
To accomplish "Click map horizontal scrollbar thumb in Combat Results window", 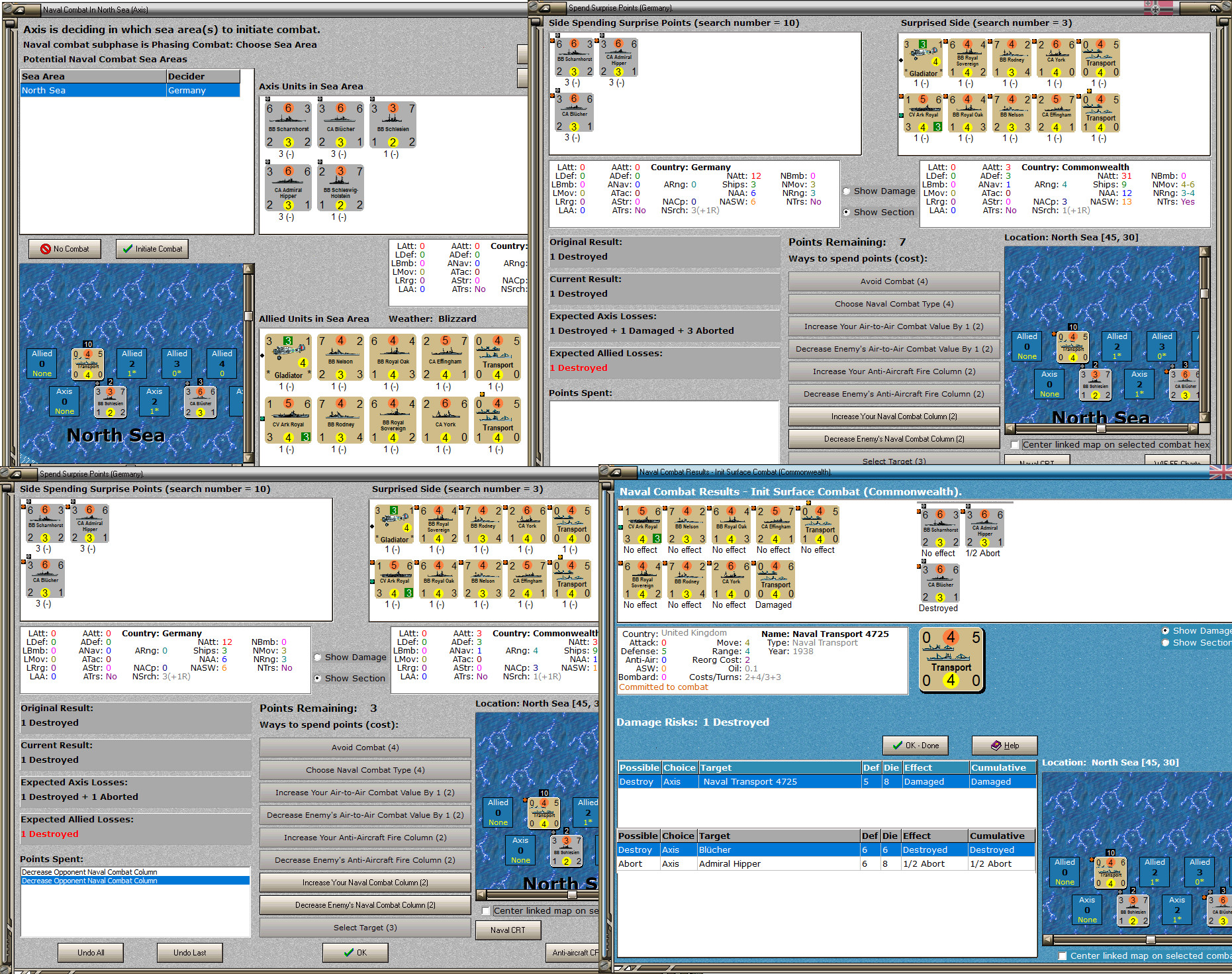I will coord(1151,940).
